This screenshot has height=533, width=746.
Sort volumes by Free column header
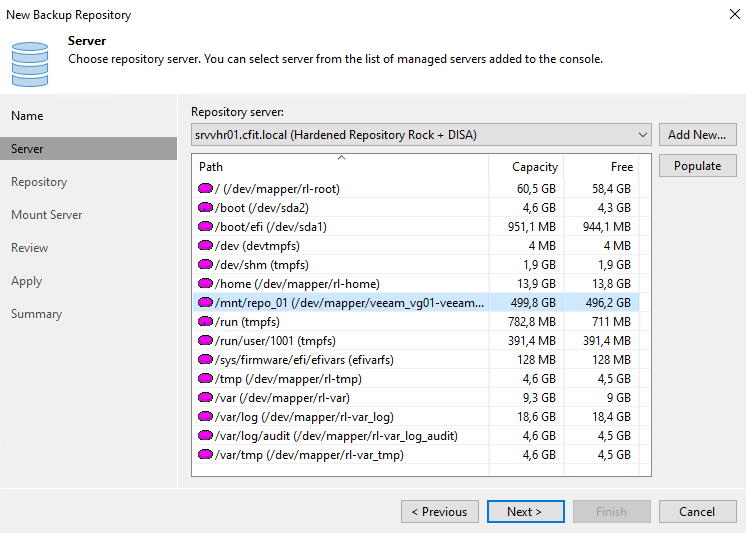pyautogui.click(x=602, y=167)
